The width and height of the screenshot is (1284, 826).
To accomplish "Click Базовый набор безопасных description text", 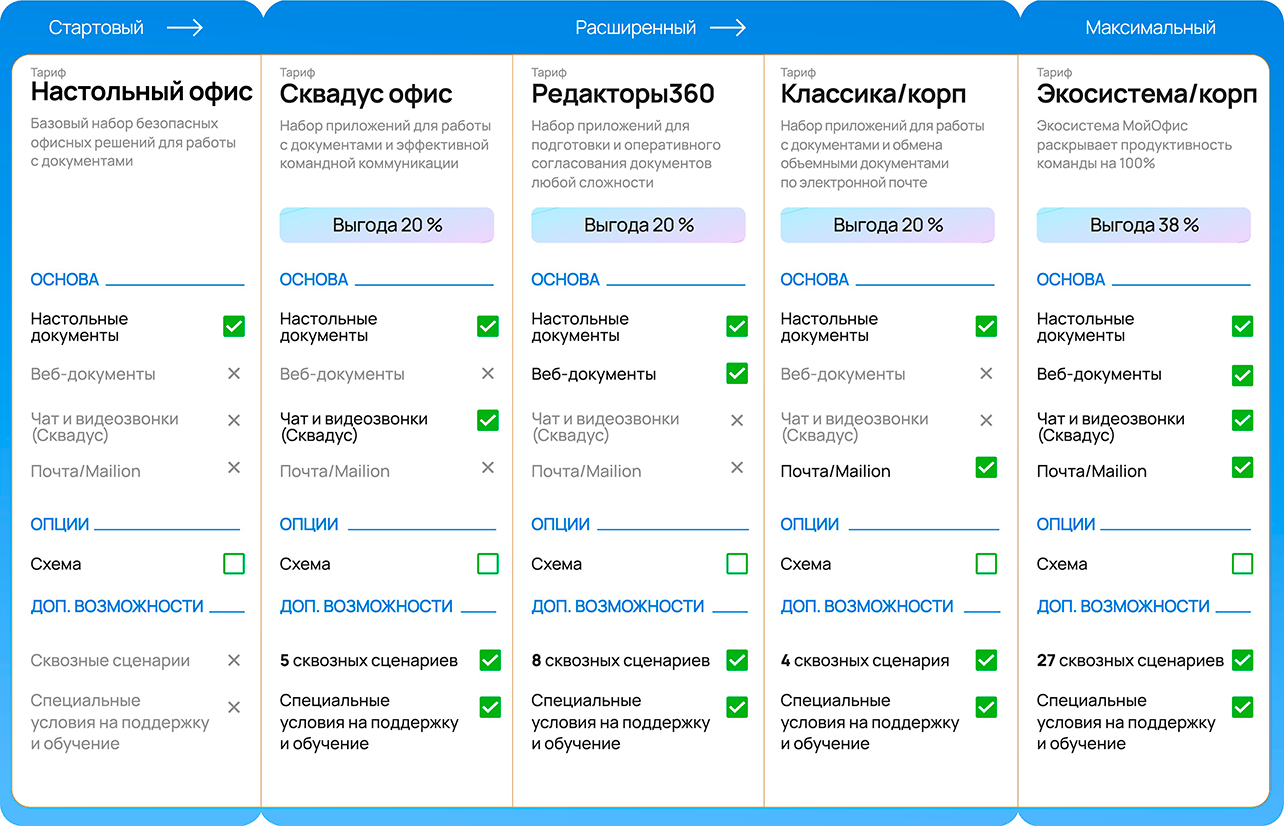I will click(133, 142).
